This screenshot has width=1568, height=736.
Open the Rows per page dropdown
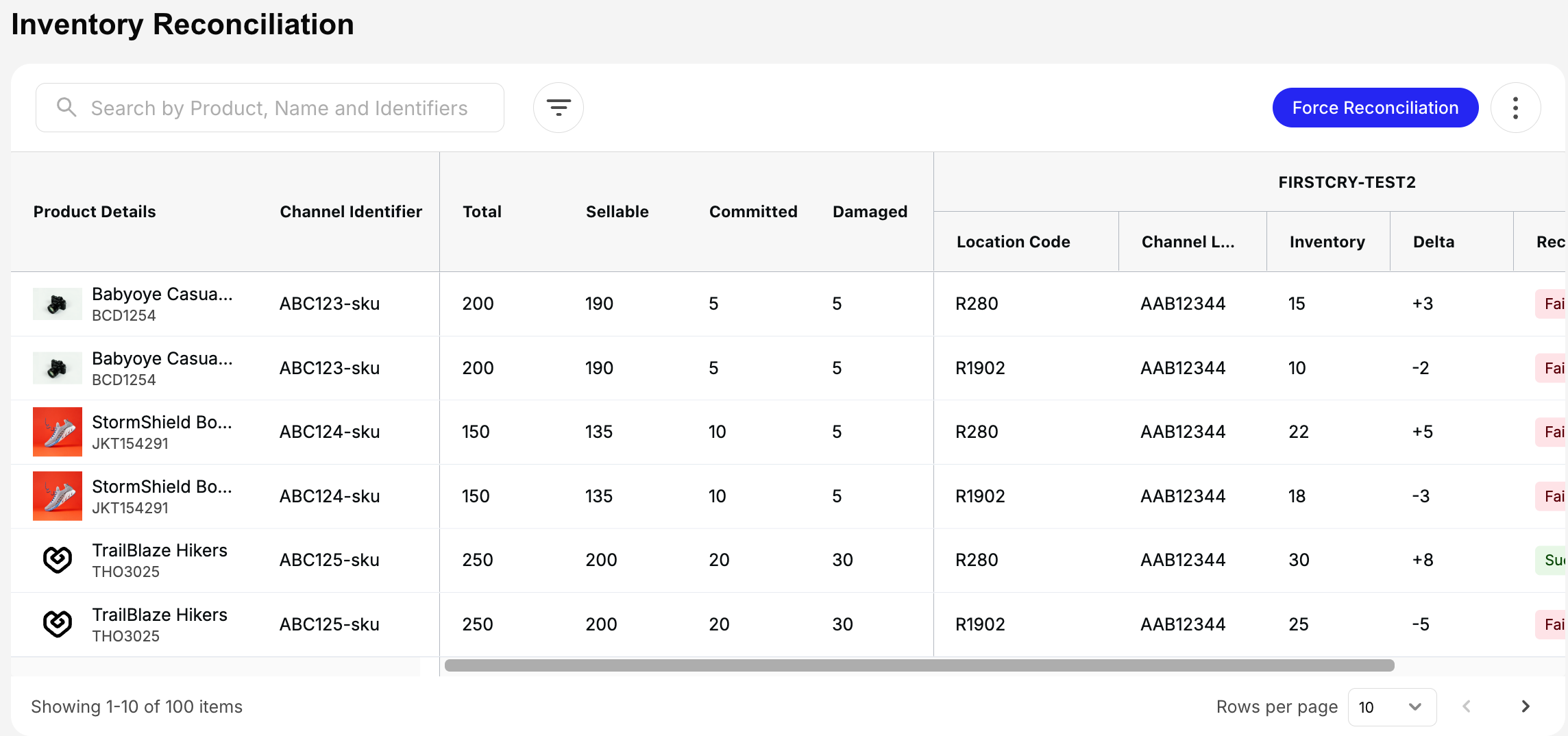click(1391, 707)
